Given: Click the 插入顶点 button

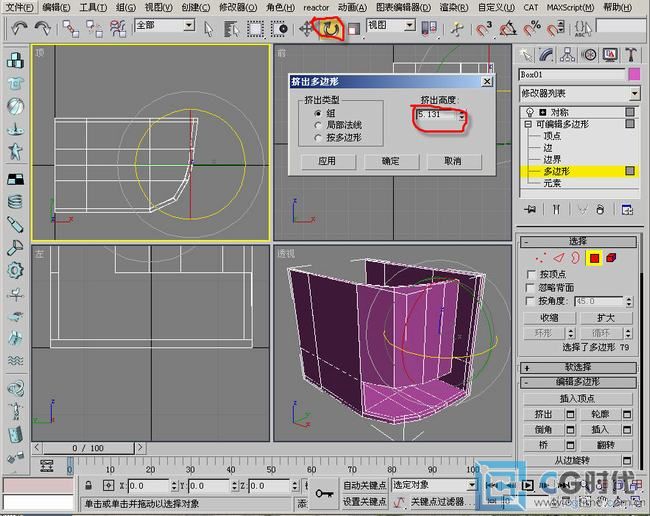Looking at the screenshot, I should (578, 399).
